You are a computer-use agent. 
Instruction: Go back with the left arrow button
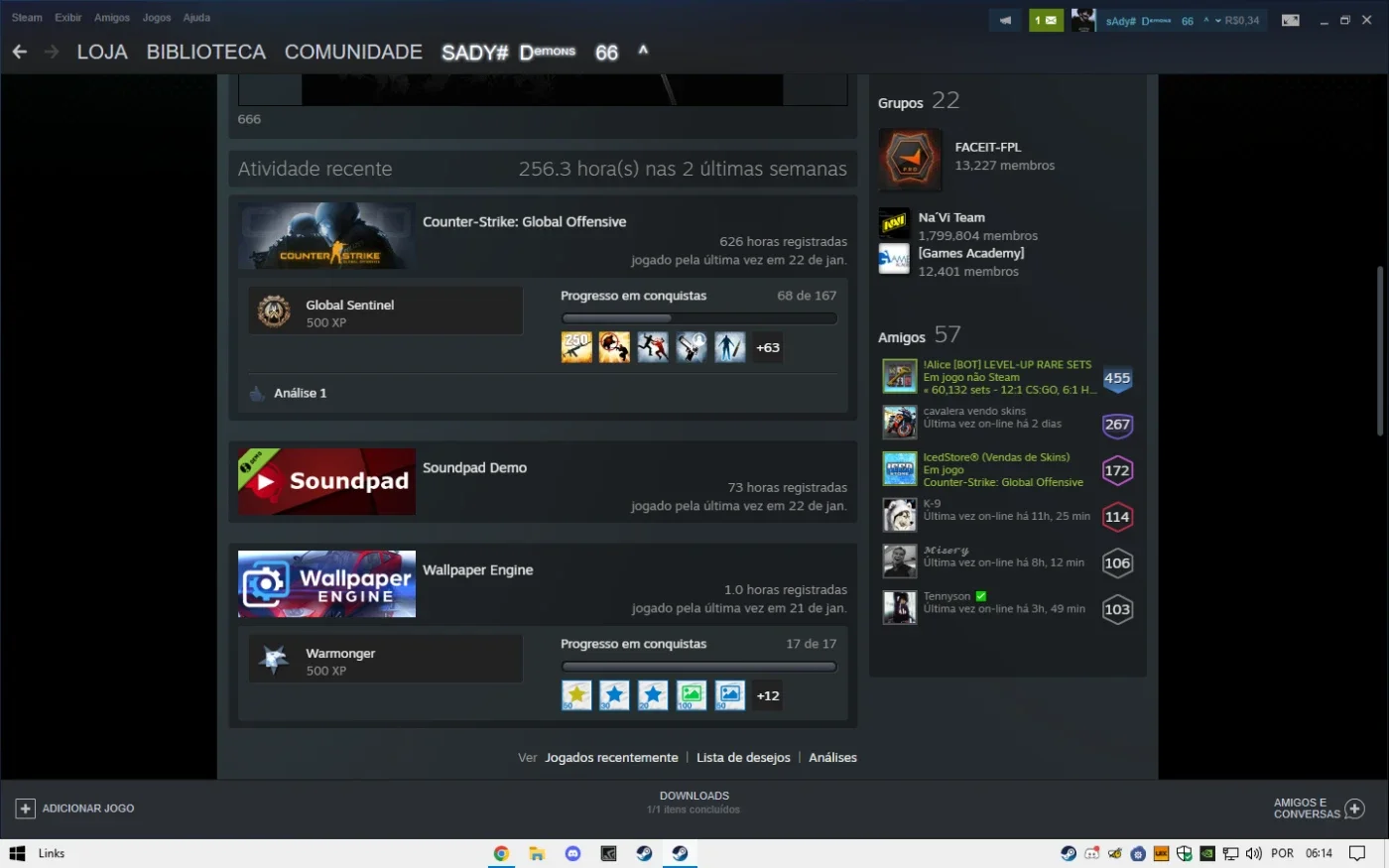tap(20, 52)
